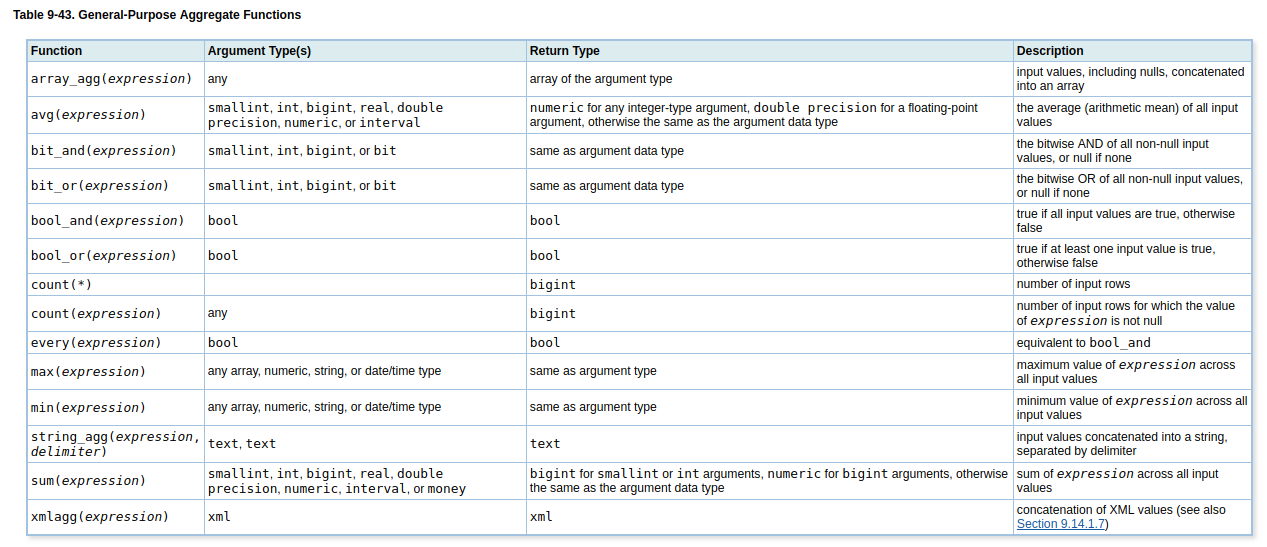
Task: Click the bit_or(expression) function name
Action: pyautogui.click(x=99, y=186)
